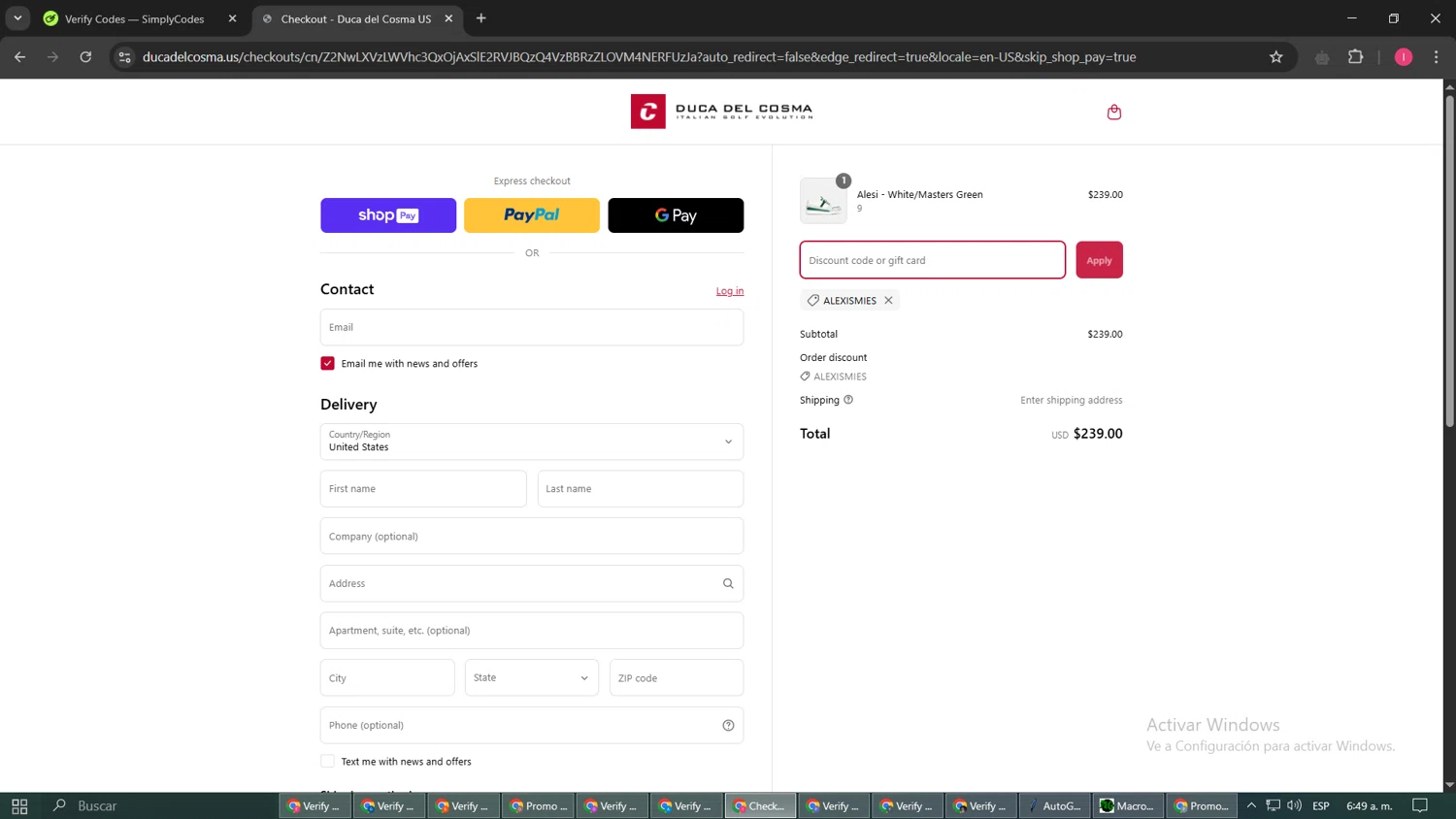The height and width of the screenshot is (819, 1456).
Task: Apply the discount code
Action: [1099, 260]
